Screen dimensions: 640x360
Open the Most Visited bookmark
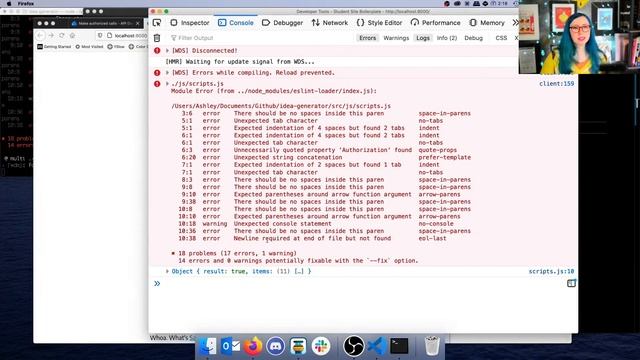click(x=89, y=47)
